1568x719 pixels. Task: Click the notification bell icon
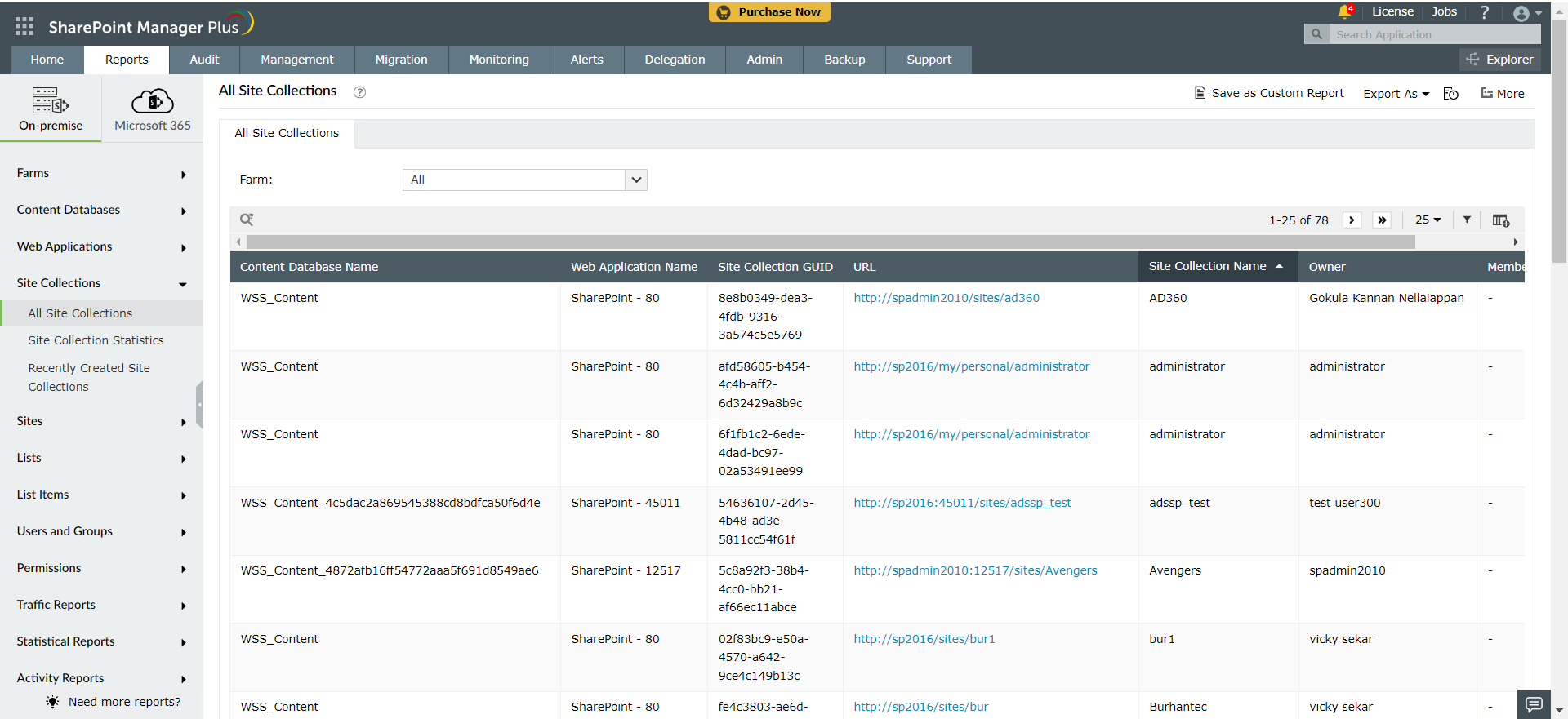1344,12
